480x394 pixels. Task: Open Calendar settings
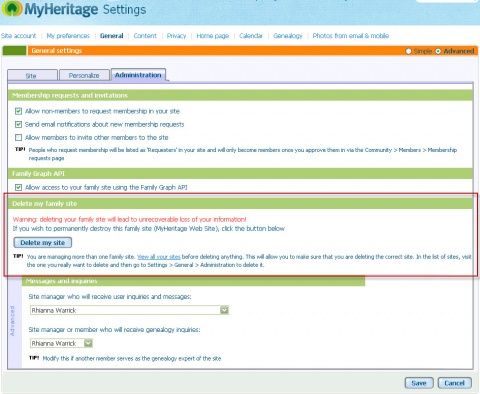(x=251, y=36)
